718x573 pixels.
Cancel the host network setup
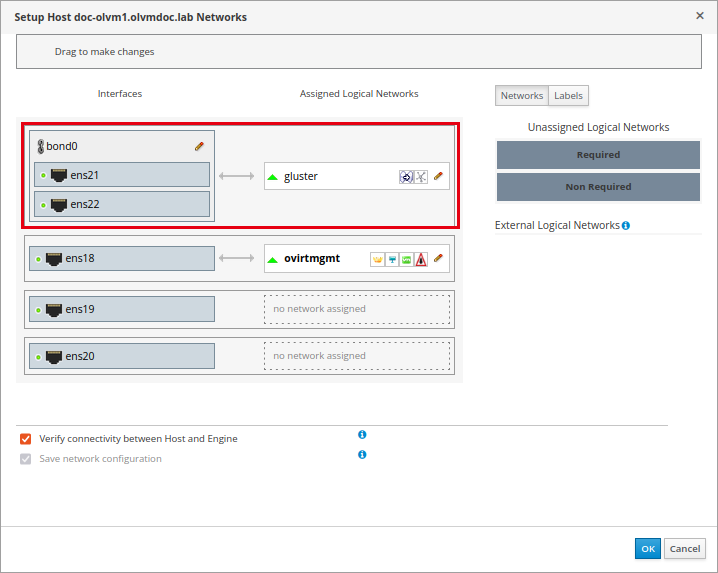[x=685, y=549]
